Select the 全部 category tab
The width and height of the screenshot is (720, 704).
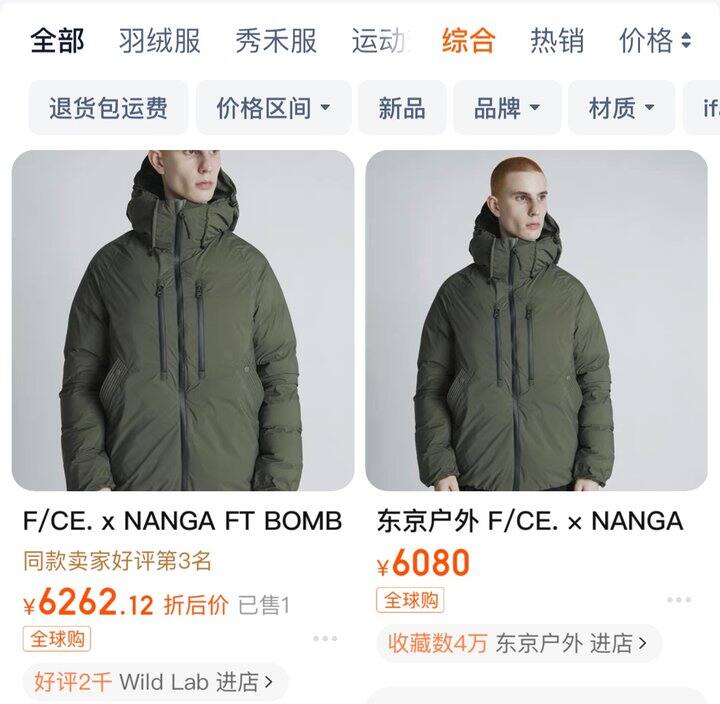(x=57, y=40)
